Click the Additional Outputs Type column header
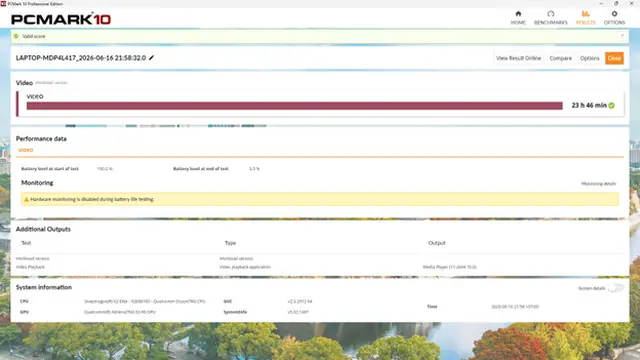The image size is (640, 360). click(x=230, y=243)
